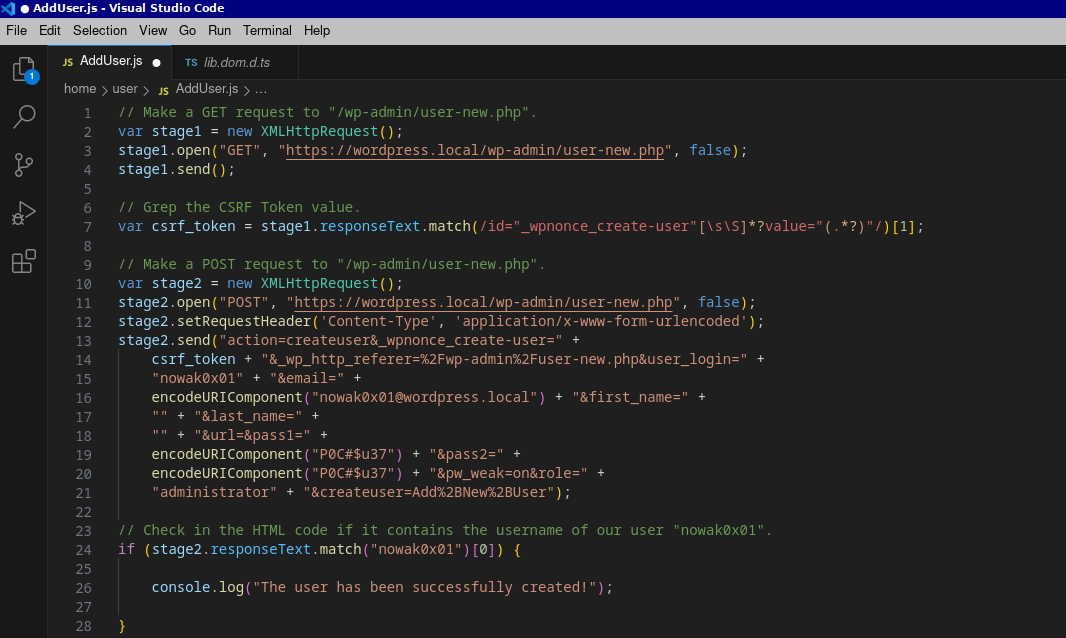Click the csrf_token variable on line 7
The image size is (1066, 638).
pos(193,226)
